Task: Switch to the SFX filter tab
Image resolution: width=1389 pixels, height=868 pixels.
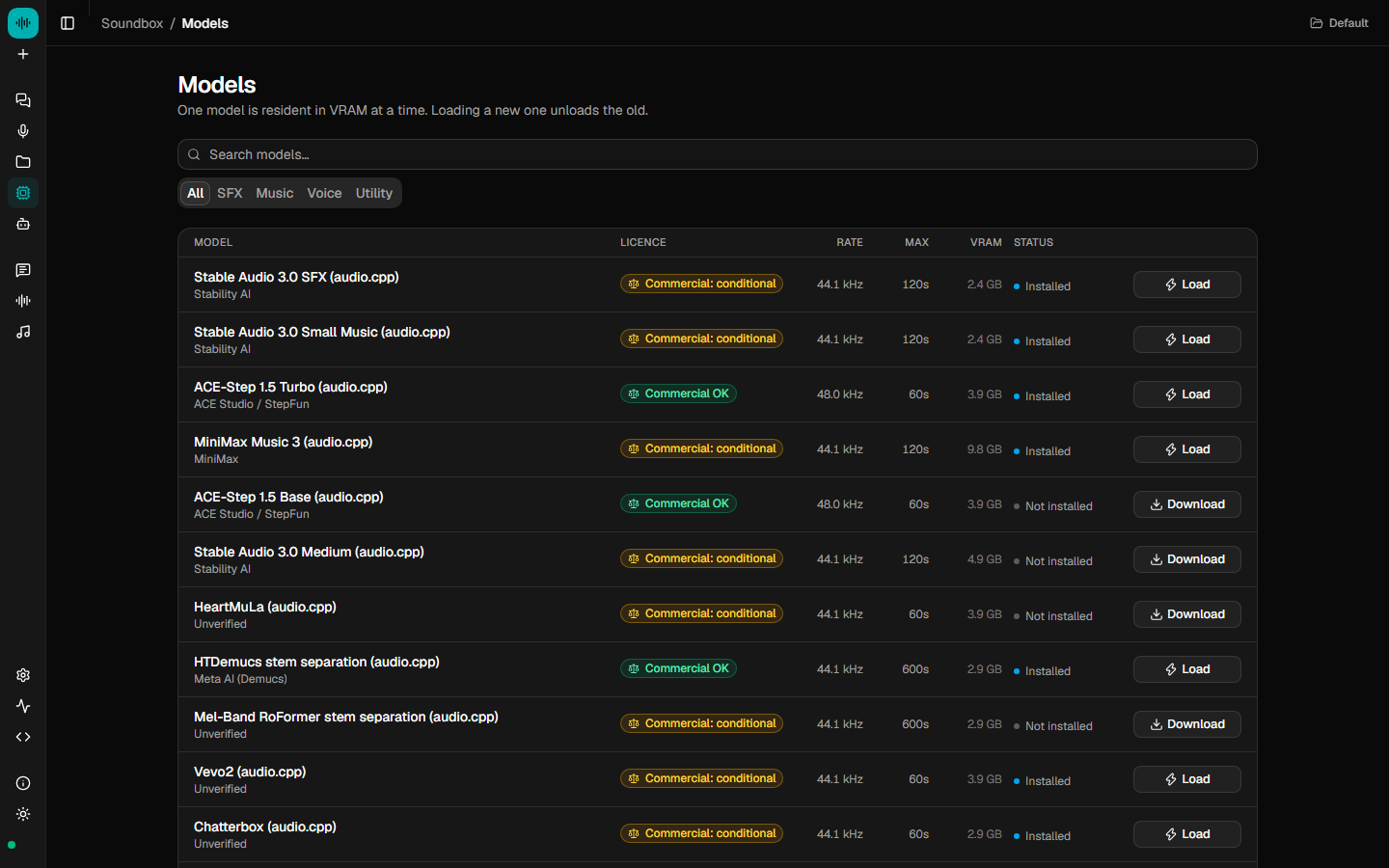Action: pyautogui.click(x=230, y=193)
